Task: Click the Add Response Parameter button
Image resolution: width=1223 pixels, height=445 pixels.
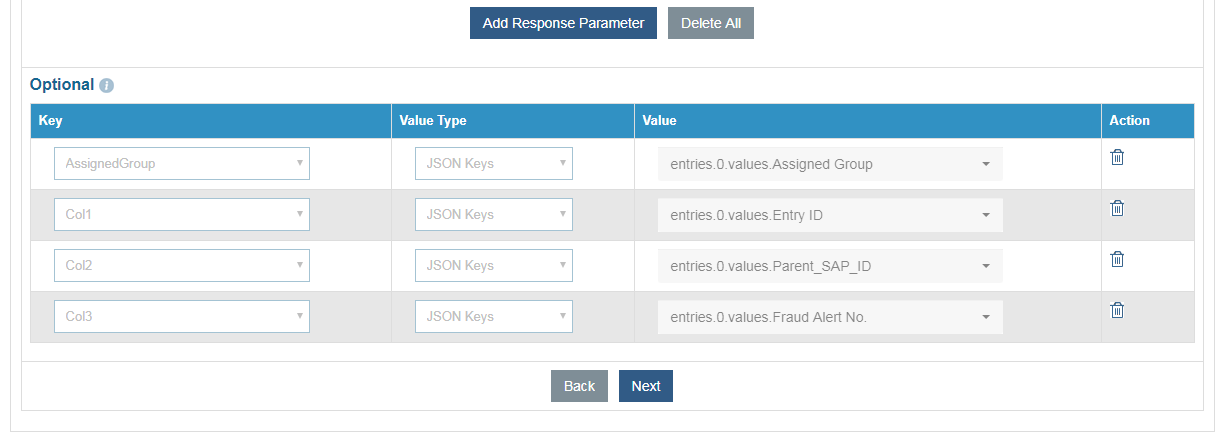Action: (x=563, y=23)
